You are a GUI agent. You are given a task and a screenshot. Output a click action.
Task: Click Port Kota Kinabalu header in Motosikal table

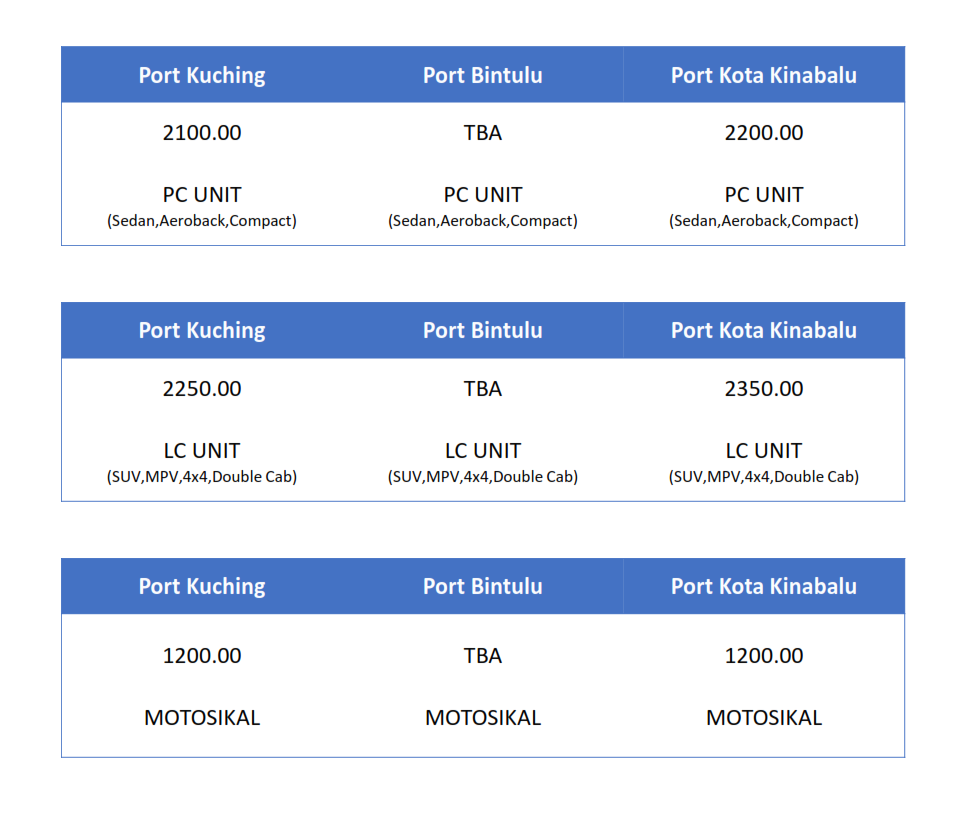click(764, 586)
